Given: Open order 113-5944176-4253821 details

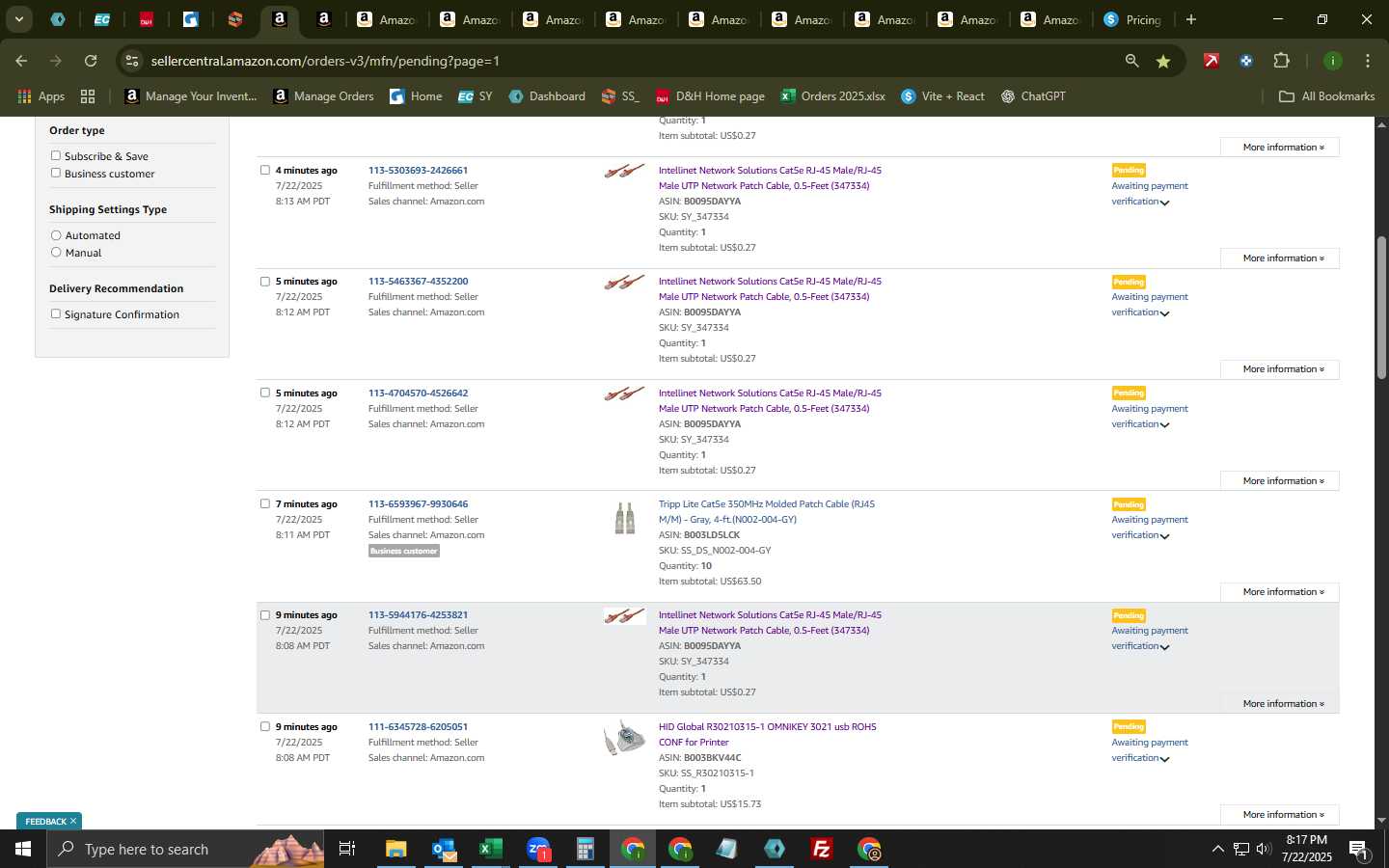Looking at the screenshot, I should click(418, 615).
